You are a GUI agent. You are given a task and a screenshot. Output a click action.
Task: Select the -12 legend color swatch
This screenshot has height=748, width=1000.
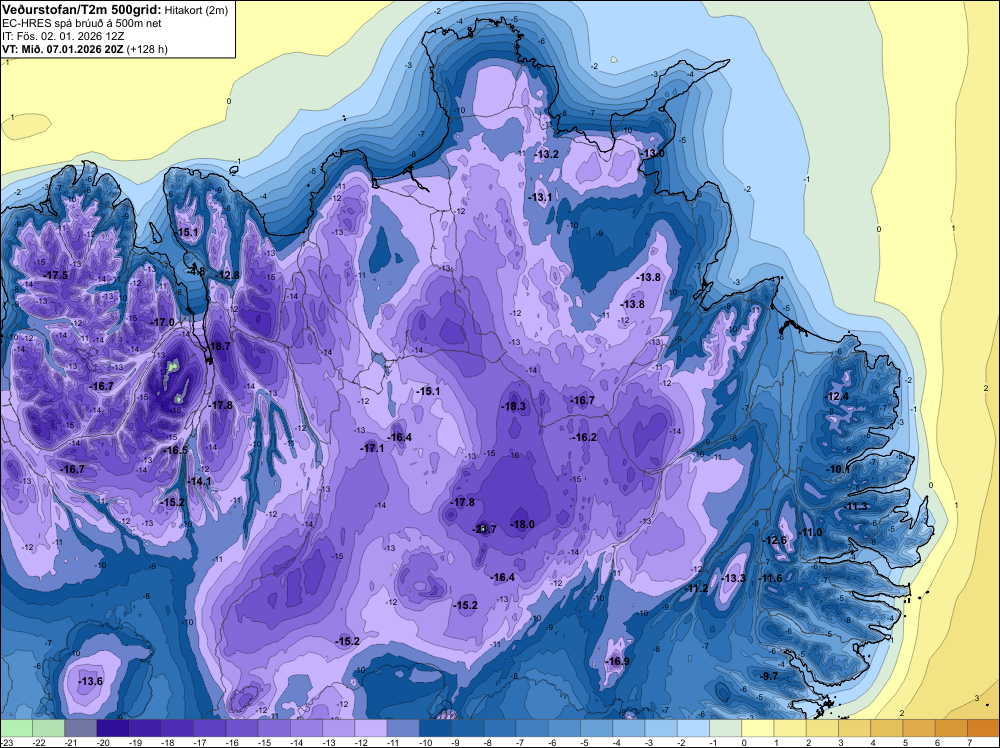tap(371, 728)
